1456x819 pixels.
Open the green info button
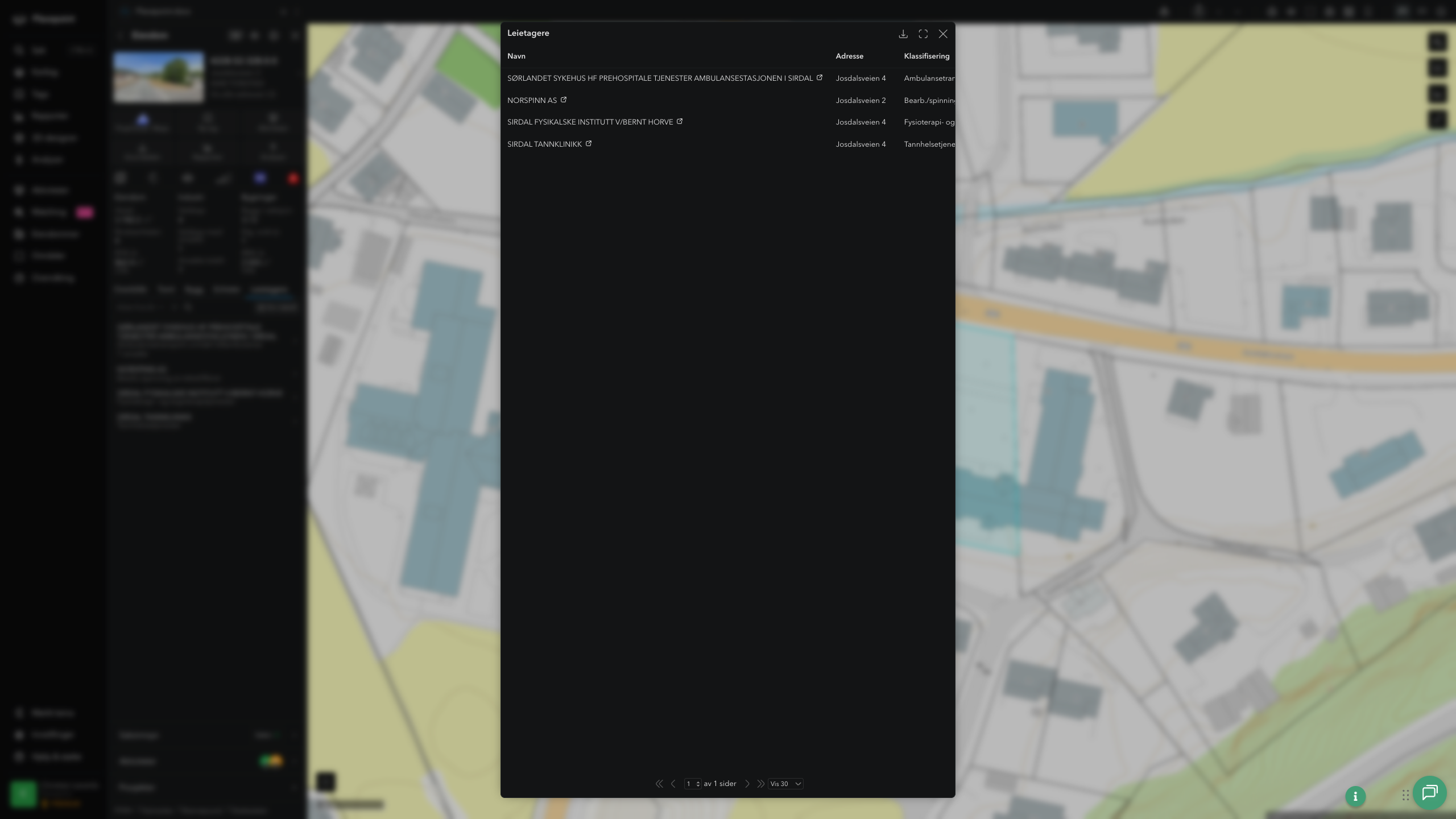(x=1355, y=796)
